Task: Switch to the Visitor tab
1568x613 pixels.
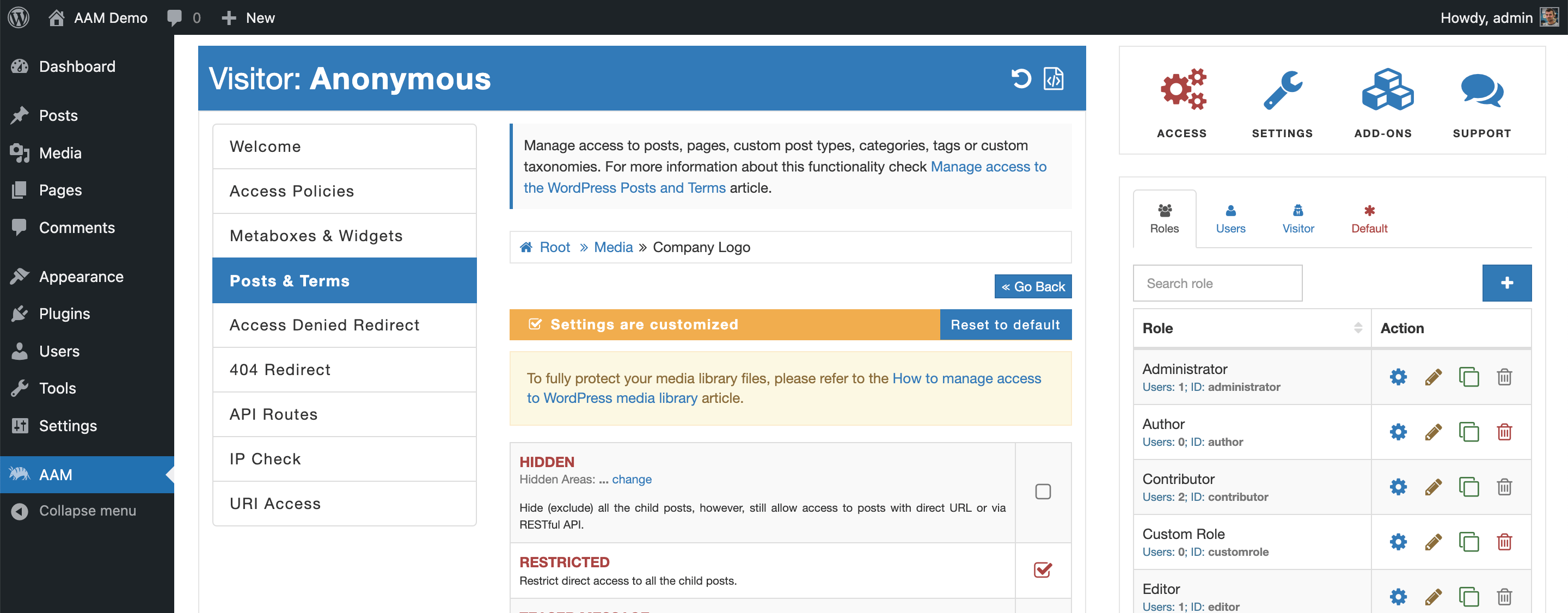Action: pos(1298,219)
